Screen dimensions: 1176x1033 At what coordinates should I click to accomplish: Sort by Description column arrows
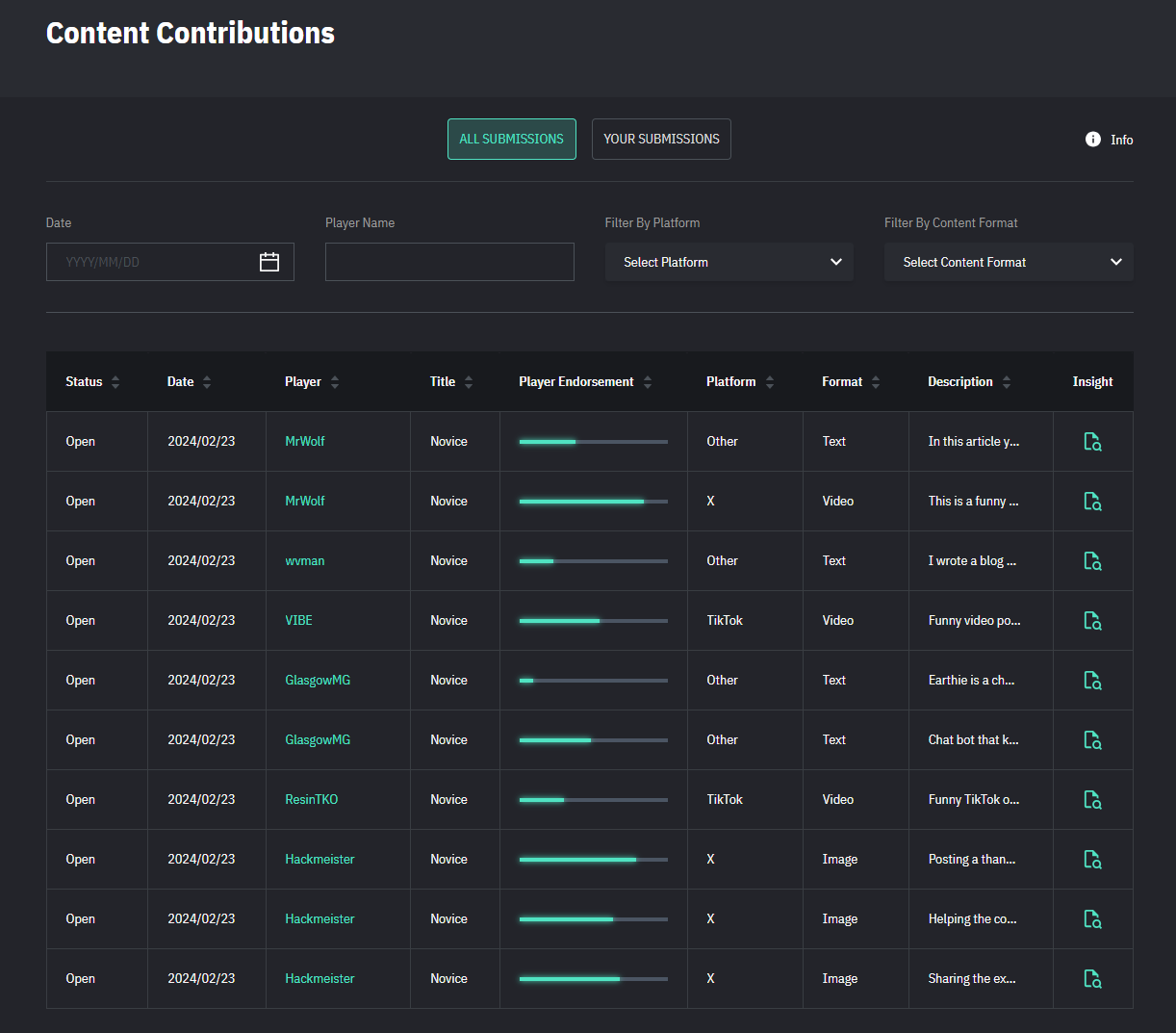[1007, 382]
